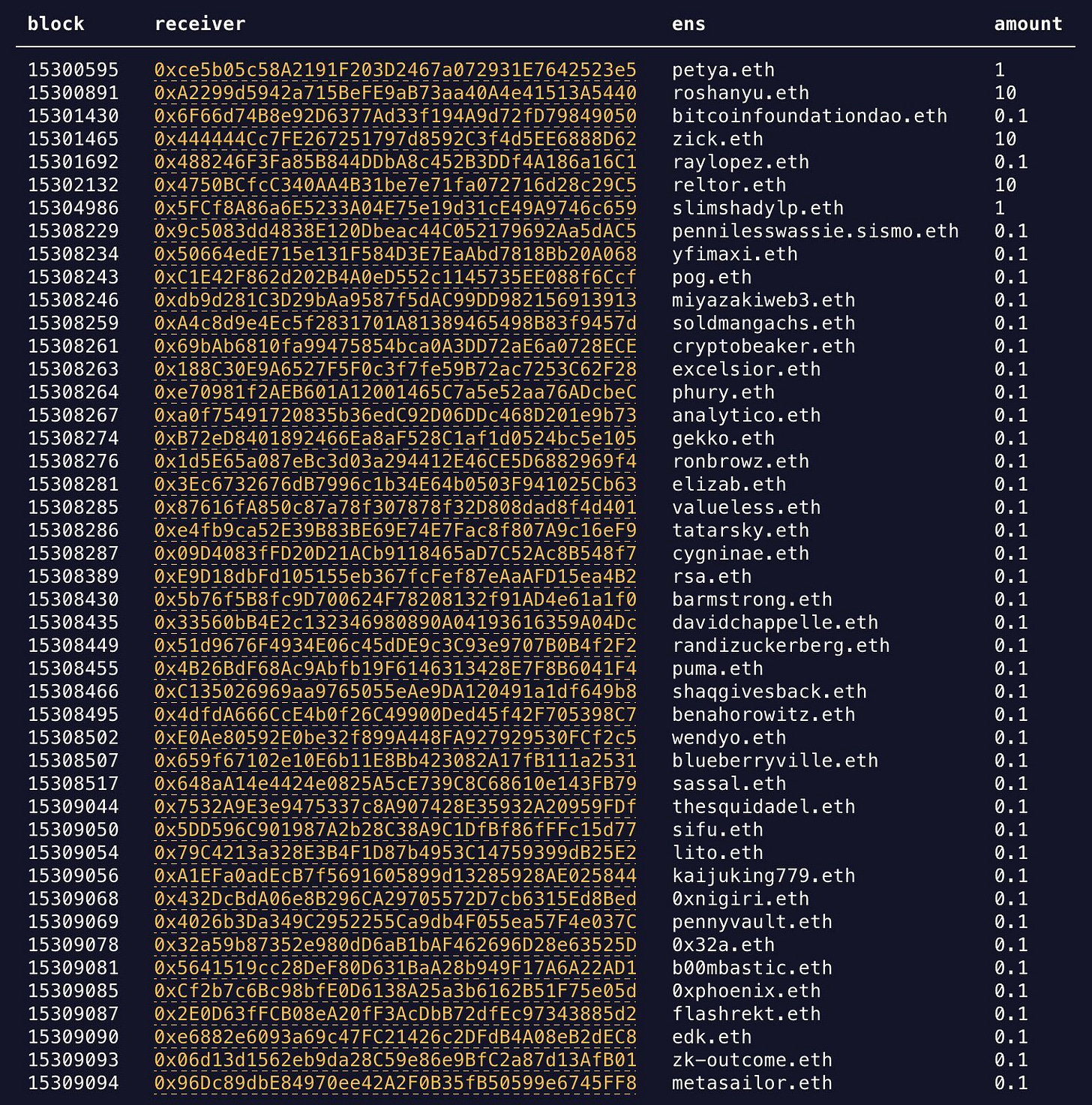1092x1105 pixels.
Task: Follow address link for randizuckerberg.eth
Action: pos(395,646)
